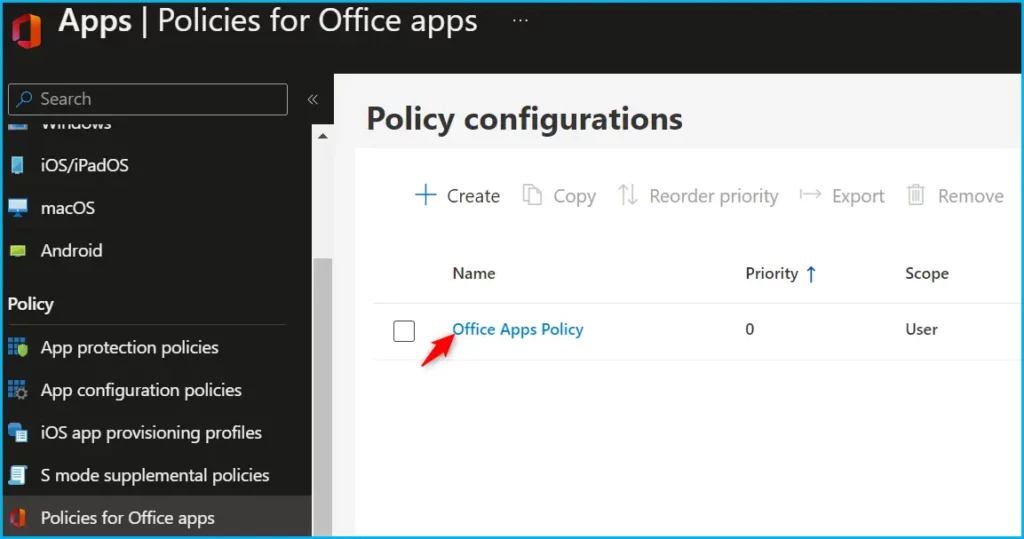
Task: Go to iOS app provisioning profiles
Action: pyautogui.click(x=151, y=433)
